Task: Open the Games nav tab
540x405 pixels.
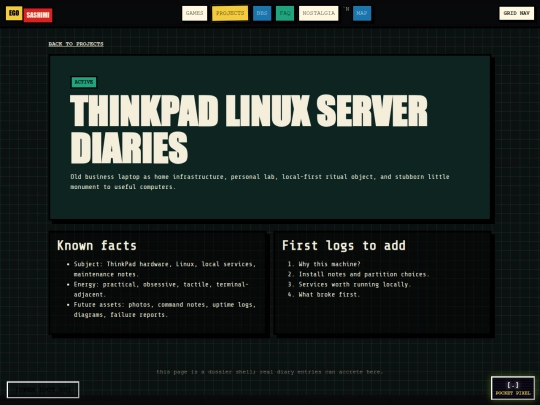Action: pyautogui.click(x=194, y=13)
